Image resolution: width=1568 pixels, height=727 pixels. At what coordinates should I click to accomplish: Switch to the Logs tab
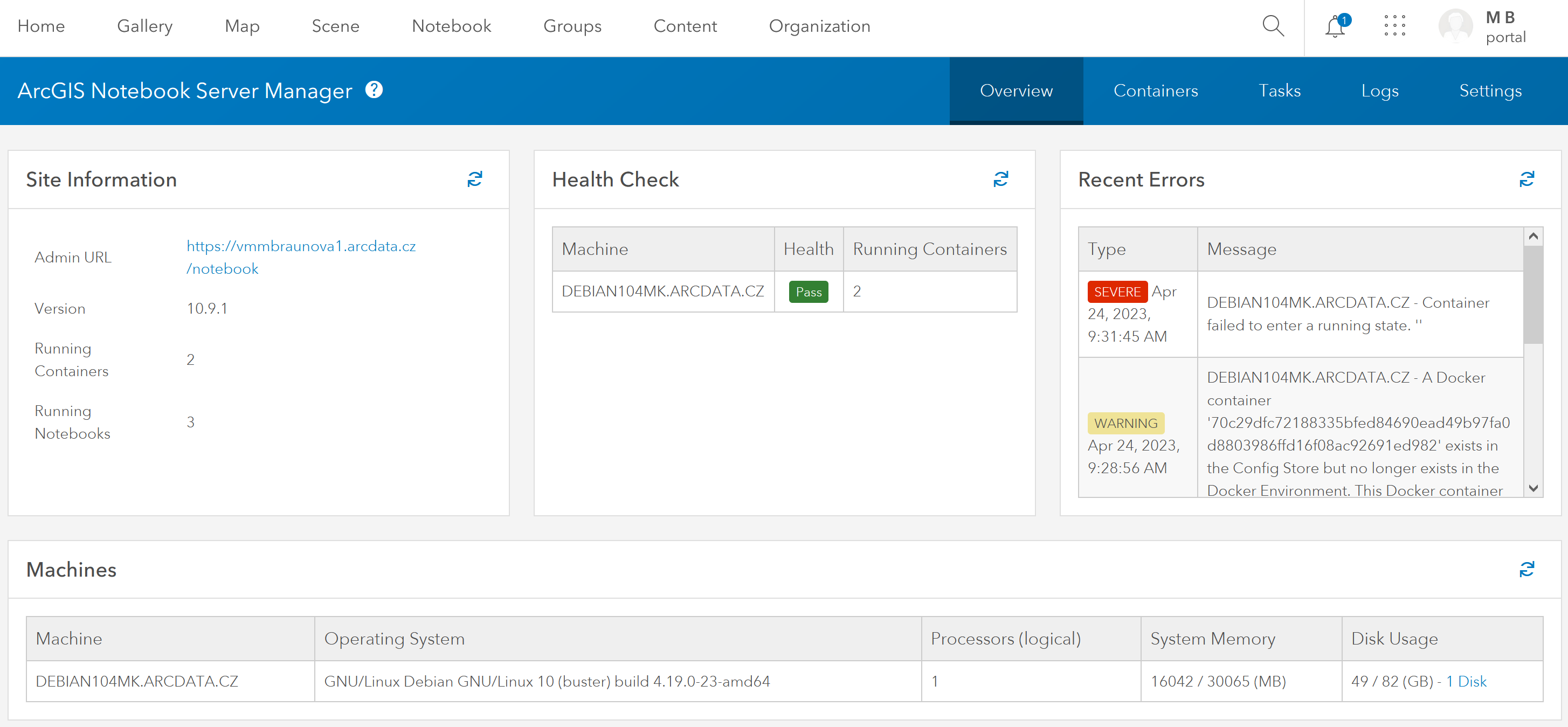pyautogui.click(x=1379, y=91)
